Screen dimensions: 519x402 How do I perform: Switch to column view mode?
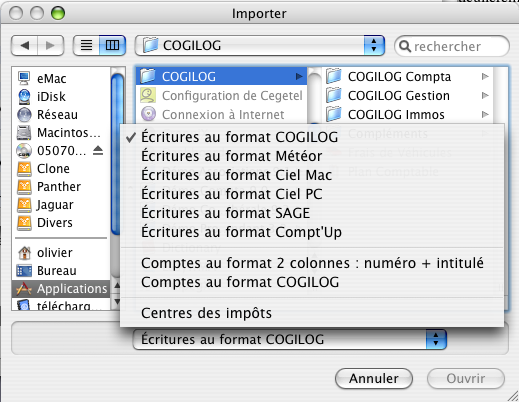(x=112, y=45)
